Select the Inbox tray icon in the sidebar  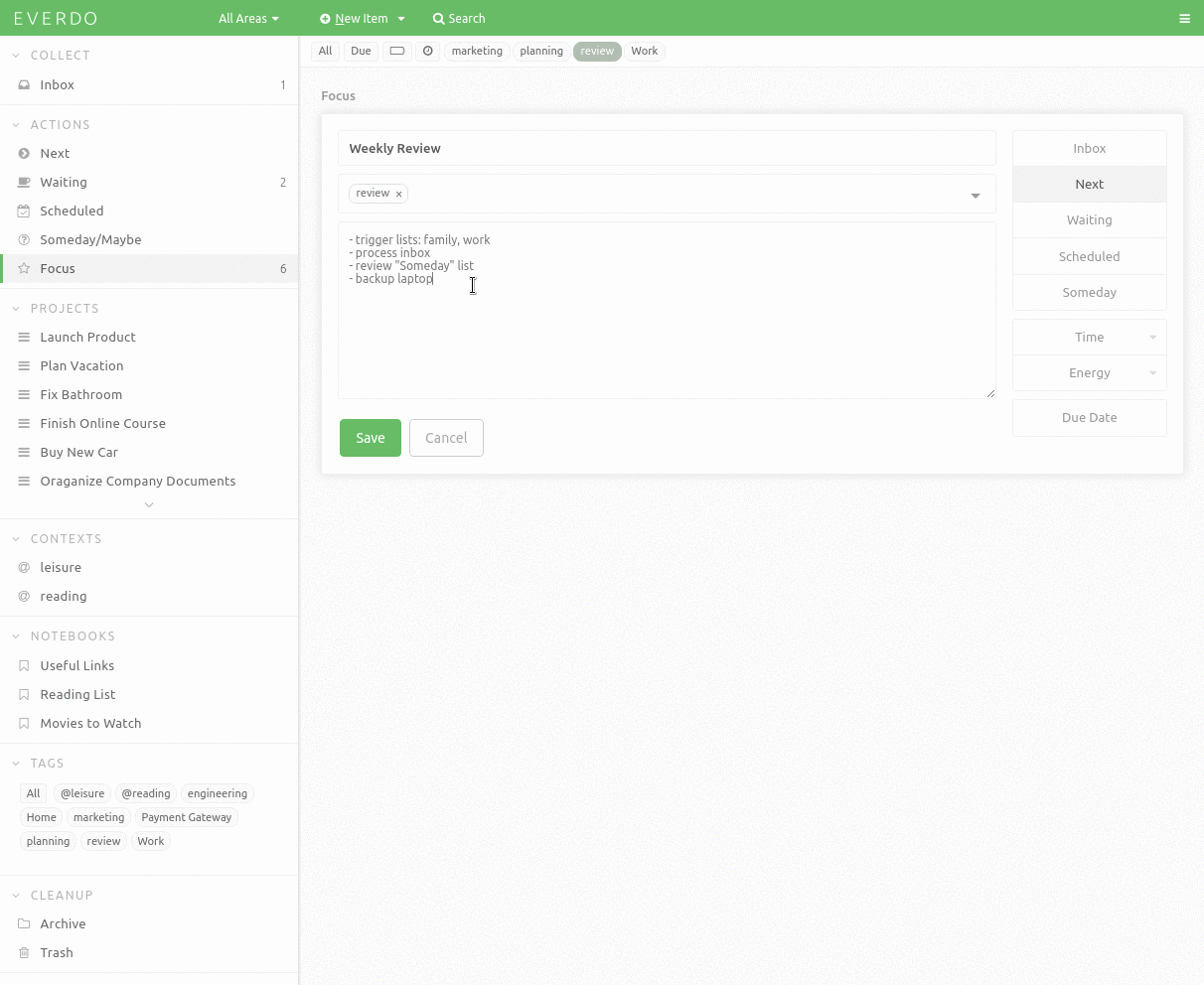(x=23, y=84)
